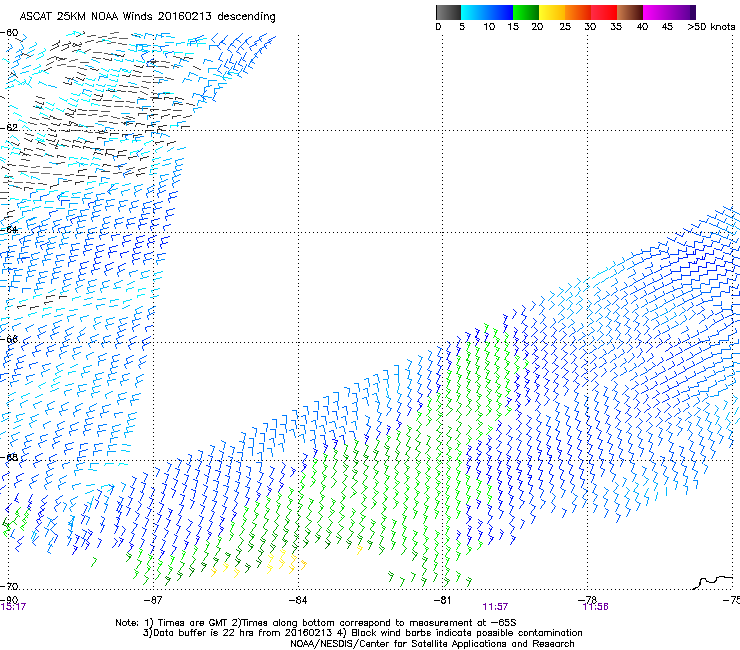Click the '-60' latitude axis label
The width and height of the screenshot is (740, 650).
pos(10,33)
